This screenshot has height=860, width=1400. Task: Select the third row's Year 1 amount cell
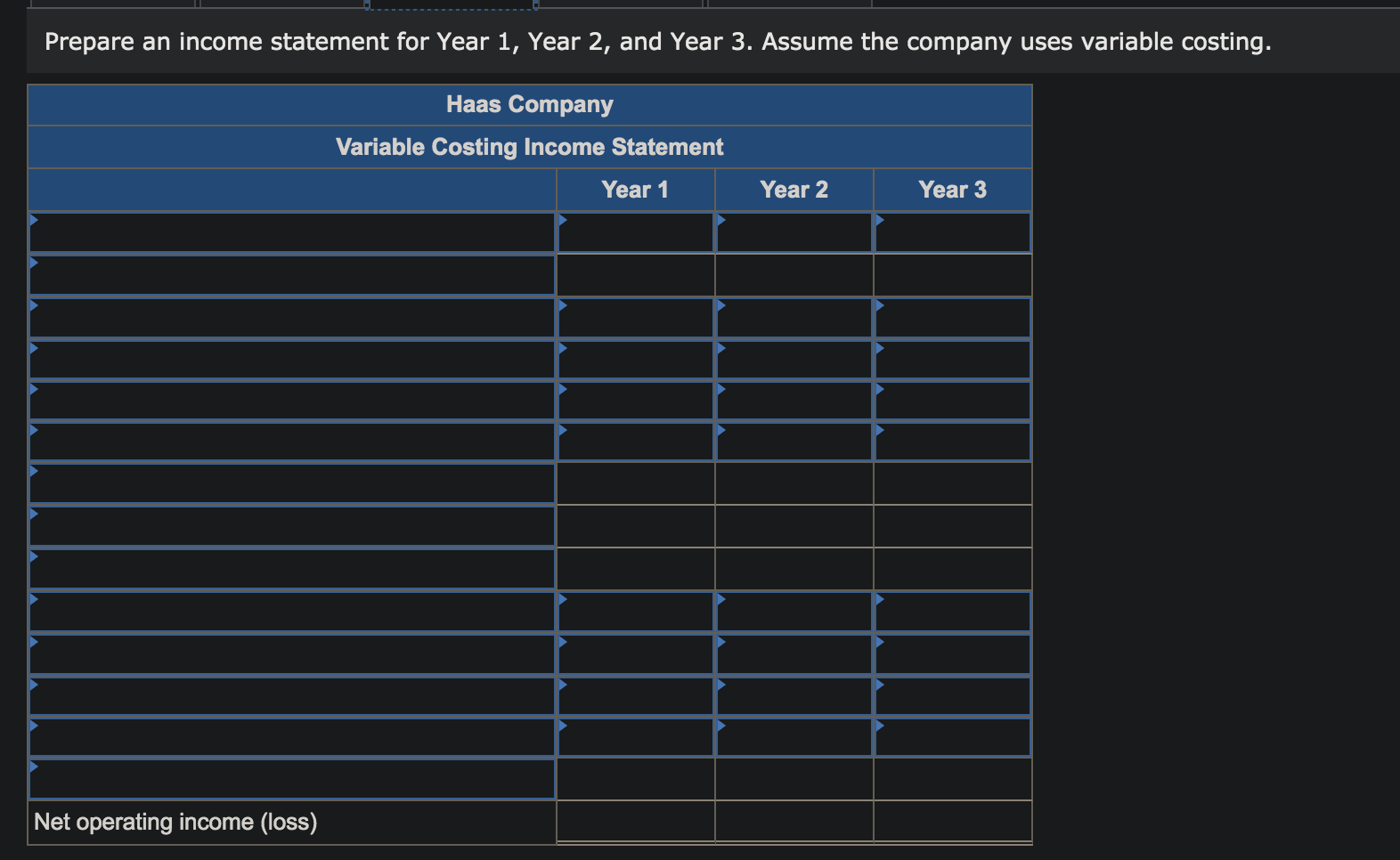tap(636, 318)
